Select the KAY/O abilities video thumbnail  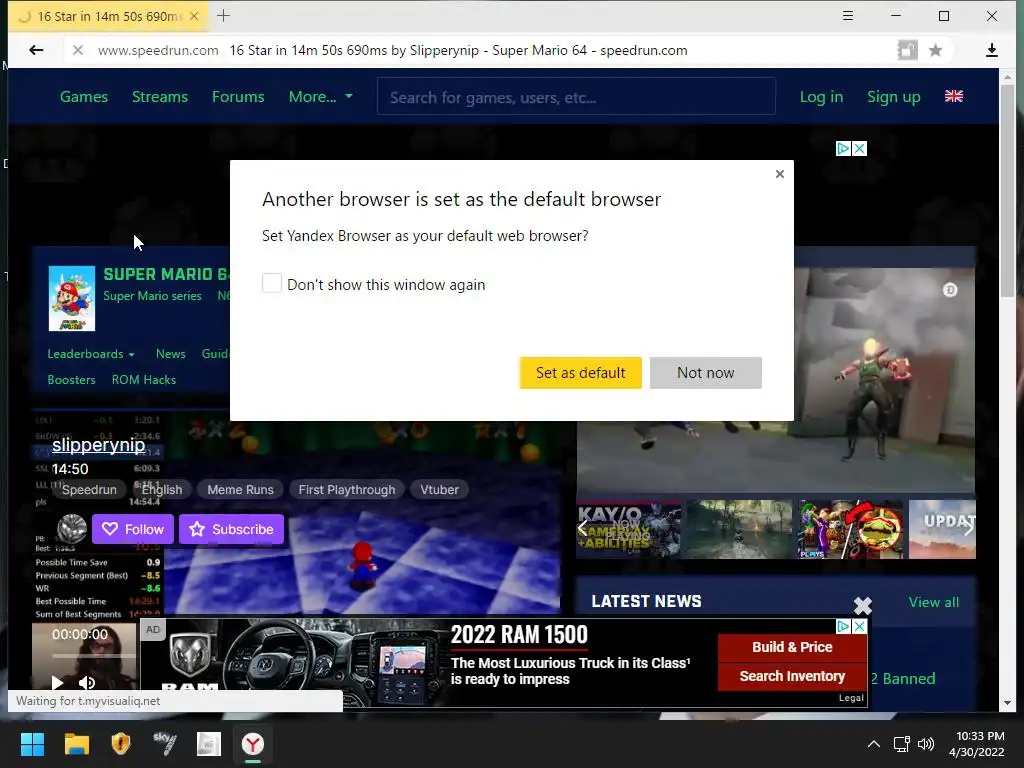point(628,530)
